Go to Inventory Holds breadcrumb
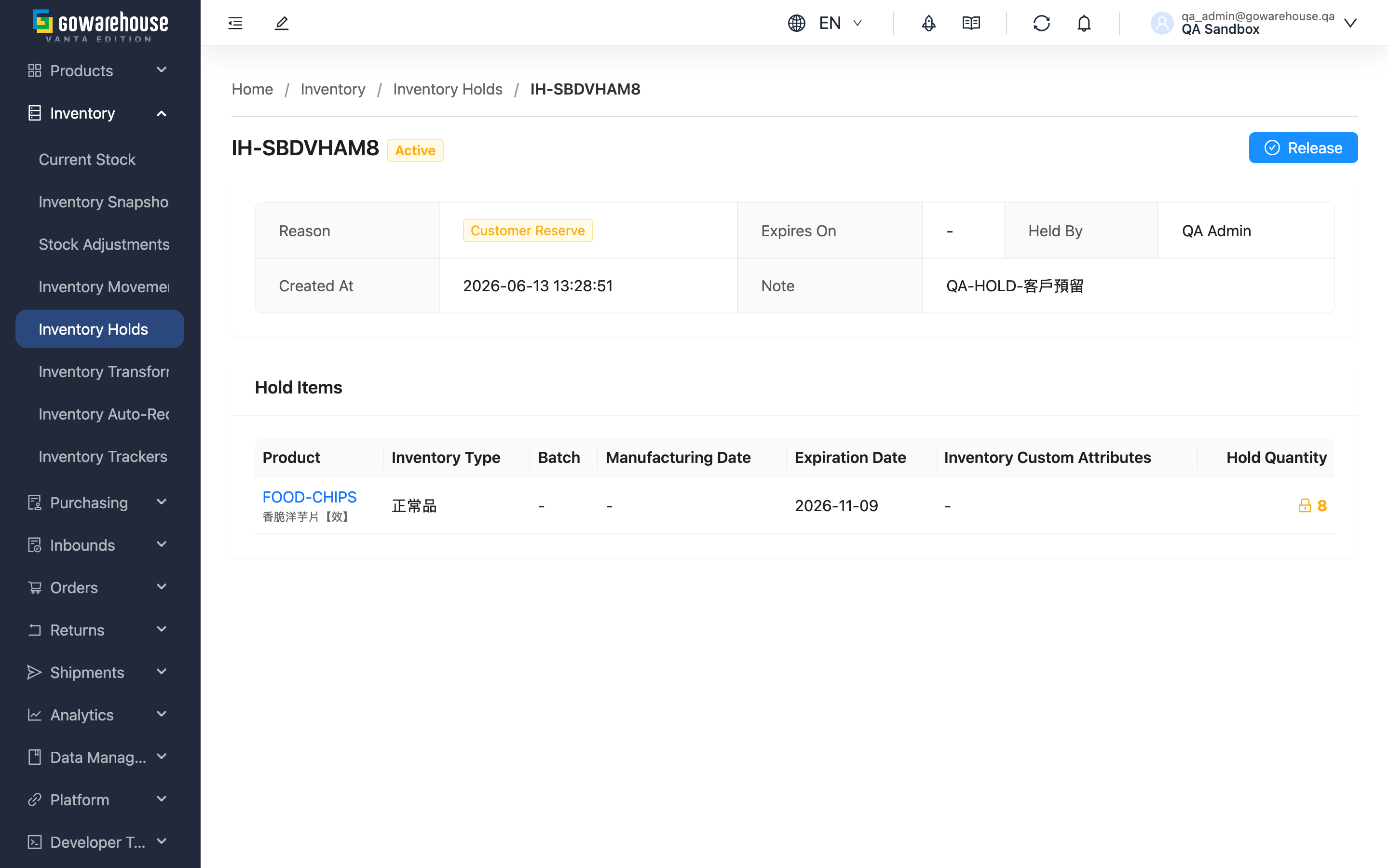1389x868 pixels. coord(448,89)
